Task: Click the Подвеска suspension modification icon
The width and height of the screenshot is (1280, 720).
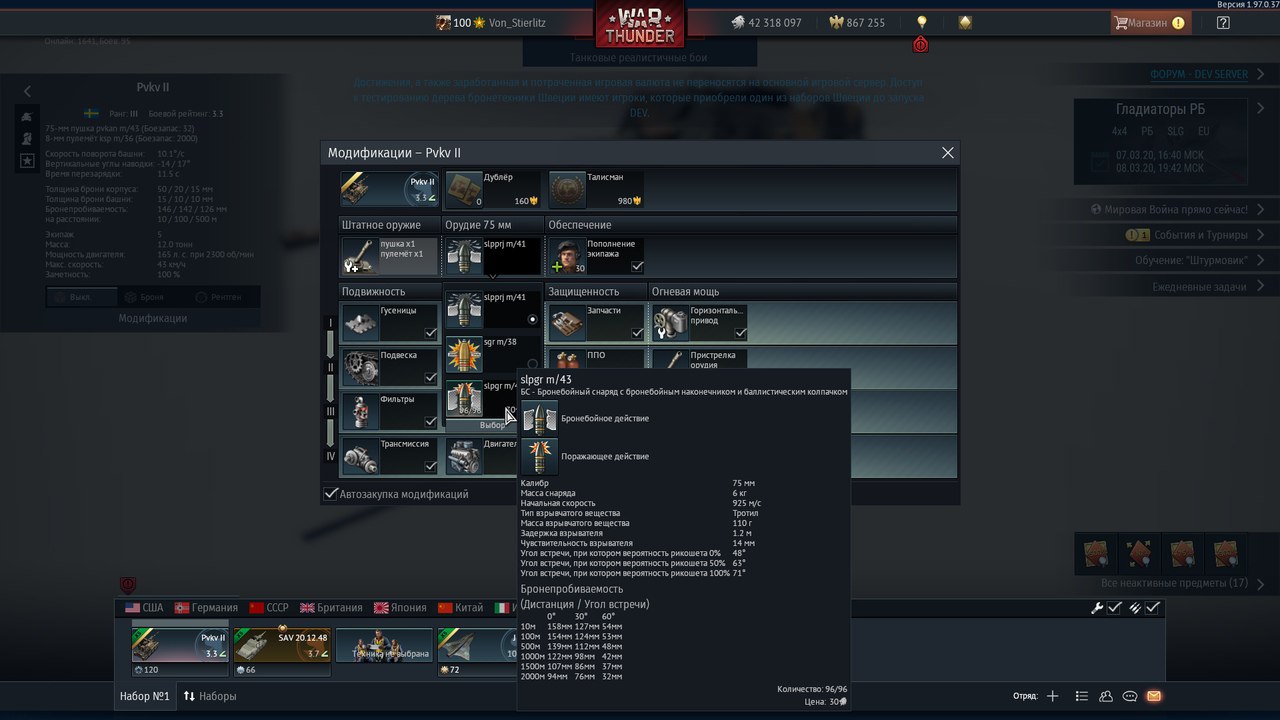Action: click(x=359, y=367)
